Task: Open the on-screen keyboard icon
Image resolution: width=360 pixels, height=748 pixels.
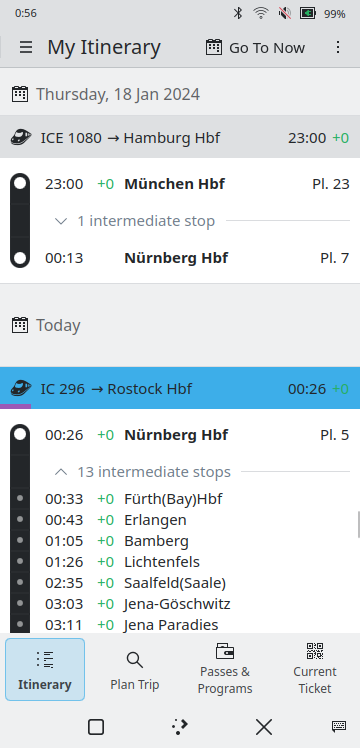Action: tap(339, 727)
